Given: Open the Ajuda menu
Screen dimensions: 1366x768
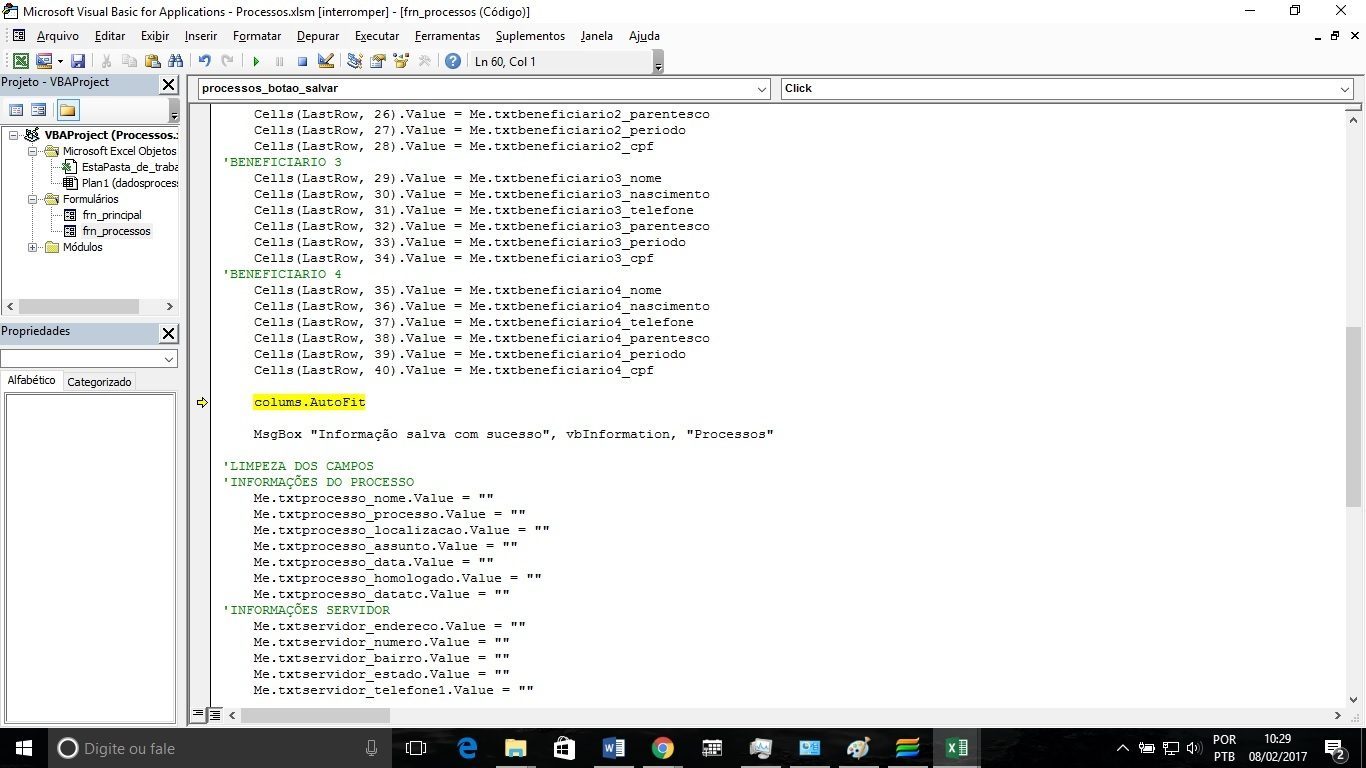Looking at the screenshot, I should [644, 36].
